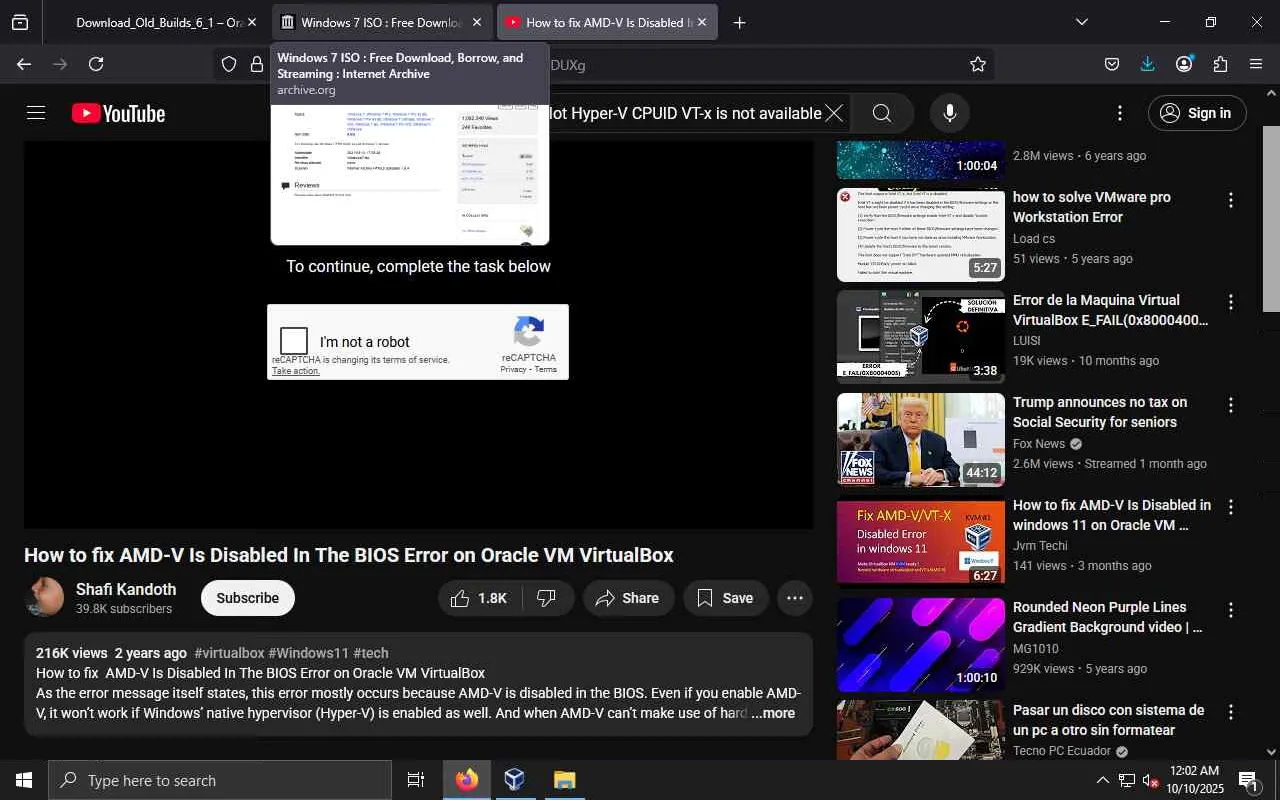This screenshot has height=800, width=1280.
Task: List all open tabs with the chevron
Action: [x=1082, y=22]
